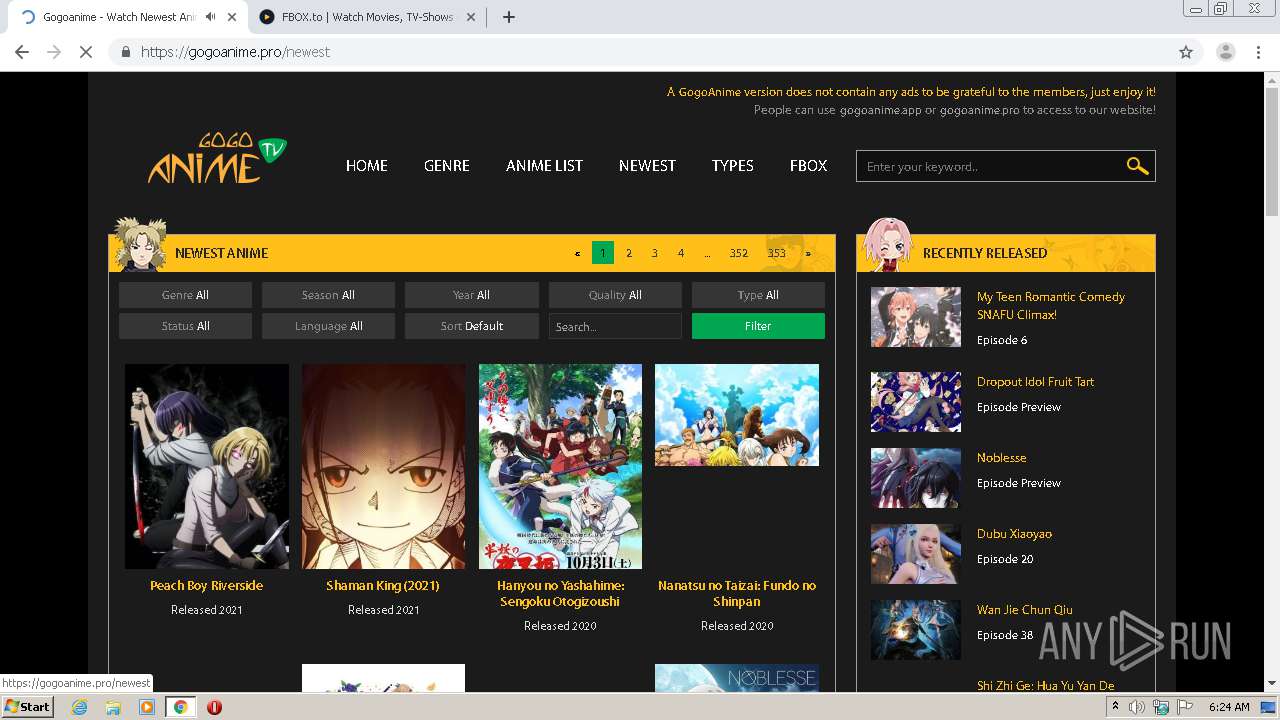The width and height of the screenshot is (1280, 720).
Task: View site lock security info
Action: [125, 52]
